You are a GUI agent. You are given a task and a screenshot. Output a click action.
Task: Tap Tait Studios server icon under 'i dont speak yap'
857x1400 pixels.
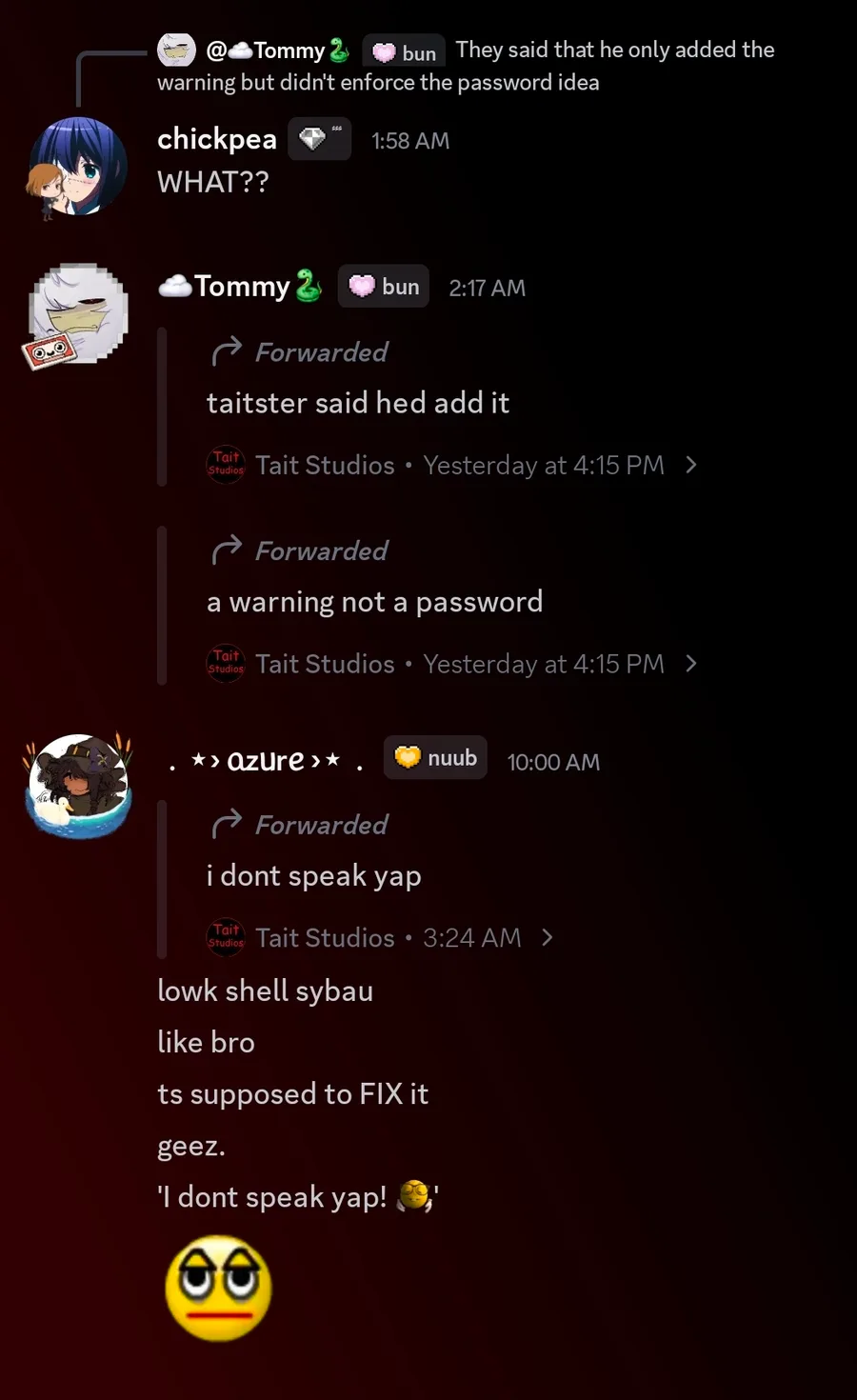point(226,937)
